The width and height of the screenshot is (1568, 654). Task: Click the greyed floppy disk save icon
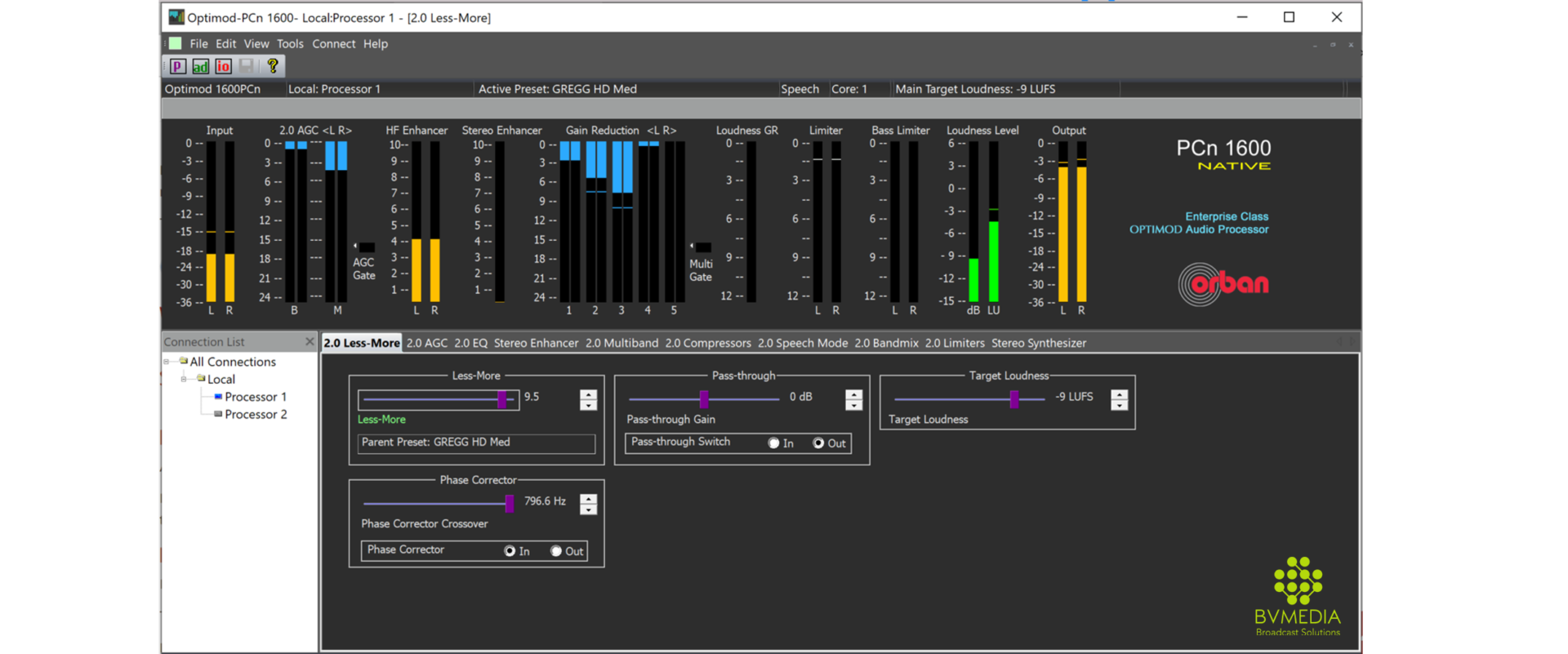click(x=247, y=66)
